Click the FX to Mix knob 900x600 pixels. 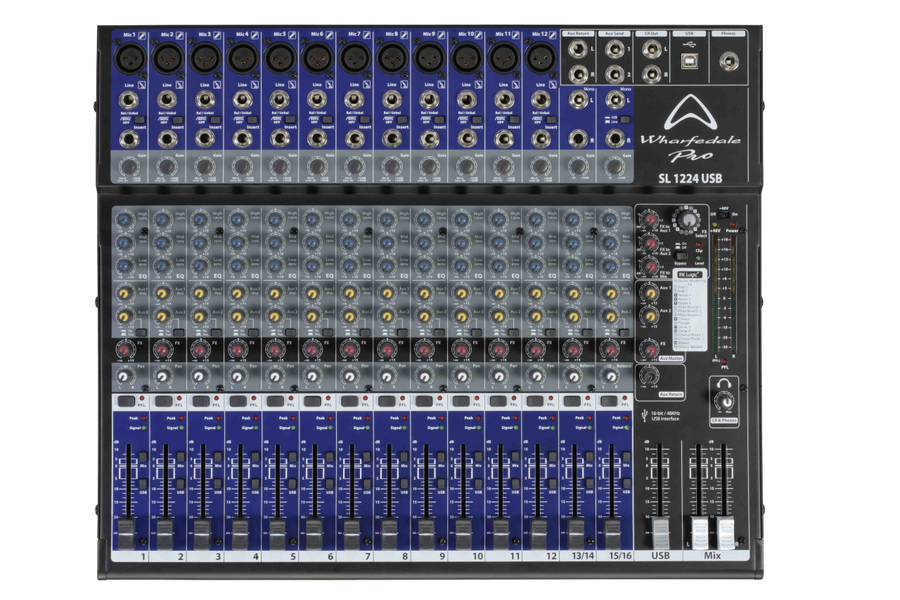pos(650,267)
